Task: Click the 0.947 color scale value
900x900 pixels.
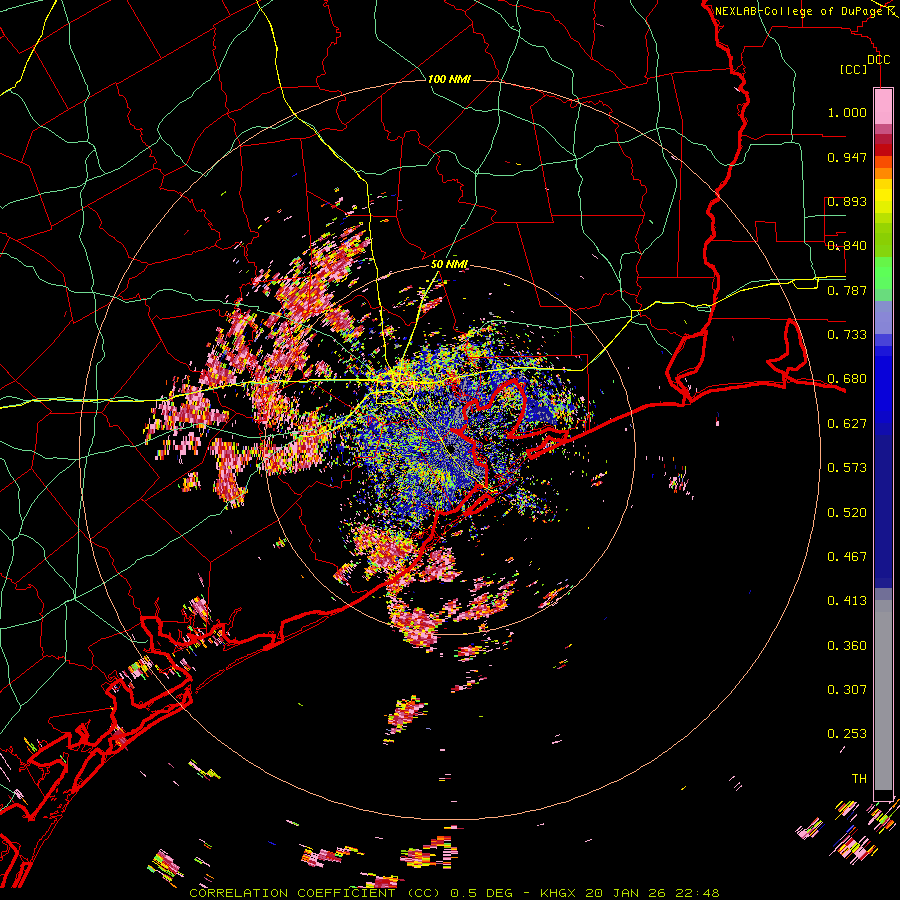Action: click(x=847, y=157)
